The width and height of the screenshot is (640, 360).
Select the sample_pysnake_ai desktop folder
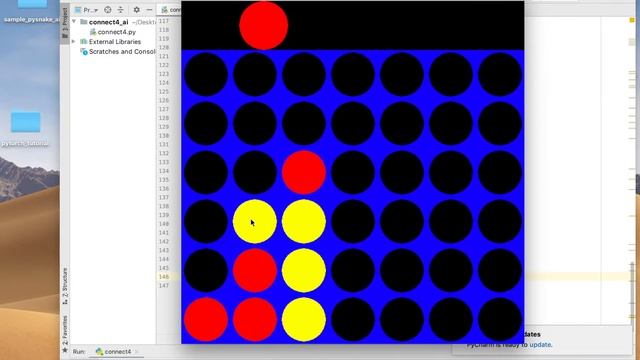pyautogui.click(x=32, y=11)
